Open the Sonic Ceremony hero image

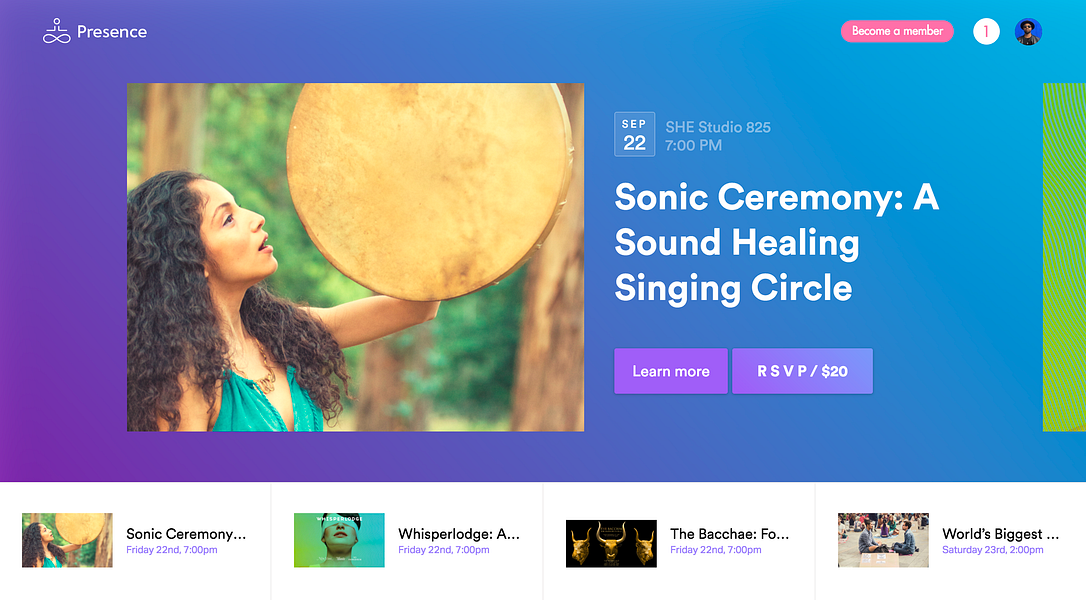(355, 257)
